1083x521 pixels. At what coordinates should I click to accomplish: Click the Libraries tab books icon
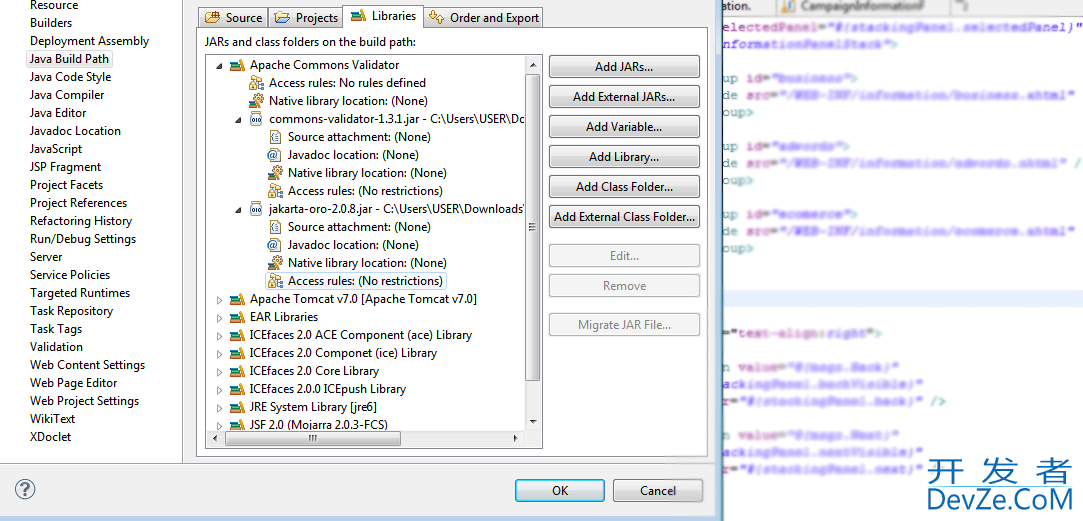pos(358,15)
